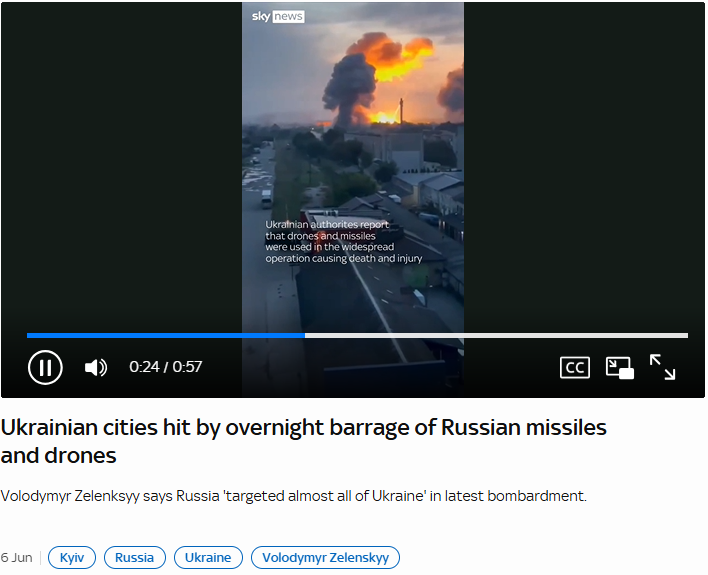Image resolution: width=708 pixels, height=575 pixels.
Task: Click the Sky News logo in video
Action: click(x=278, y=17)
